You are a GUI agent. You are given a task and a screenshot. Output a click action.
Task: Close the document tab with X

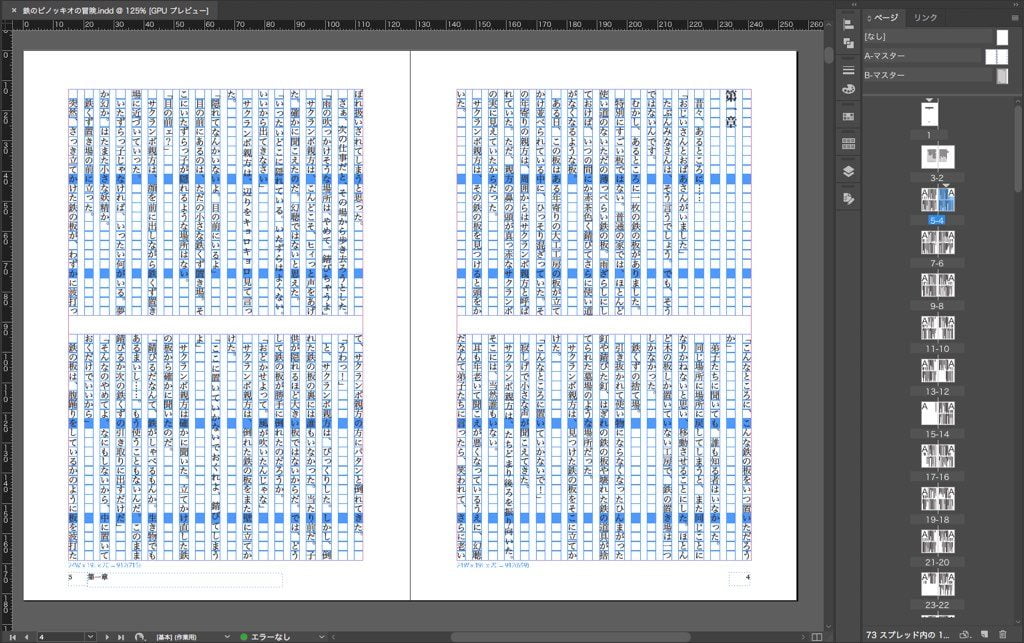[14, 10]
